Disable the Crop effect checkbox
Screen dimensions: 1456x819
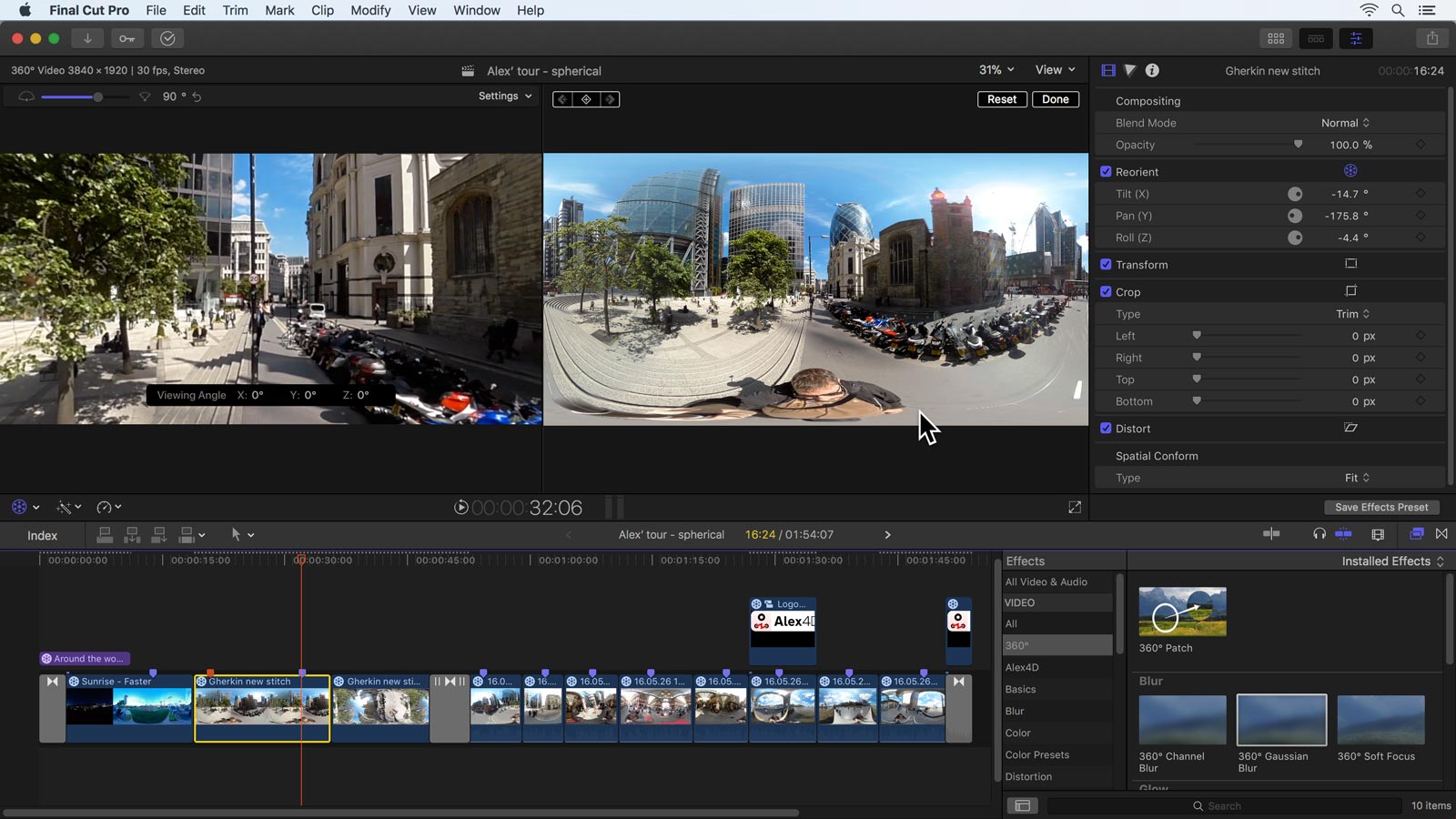click(x=1107, y=291)
